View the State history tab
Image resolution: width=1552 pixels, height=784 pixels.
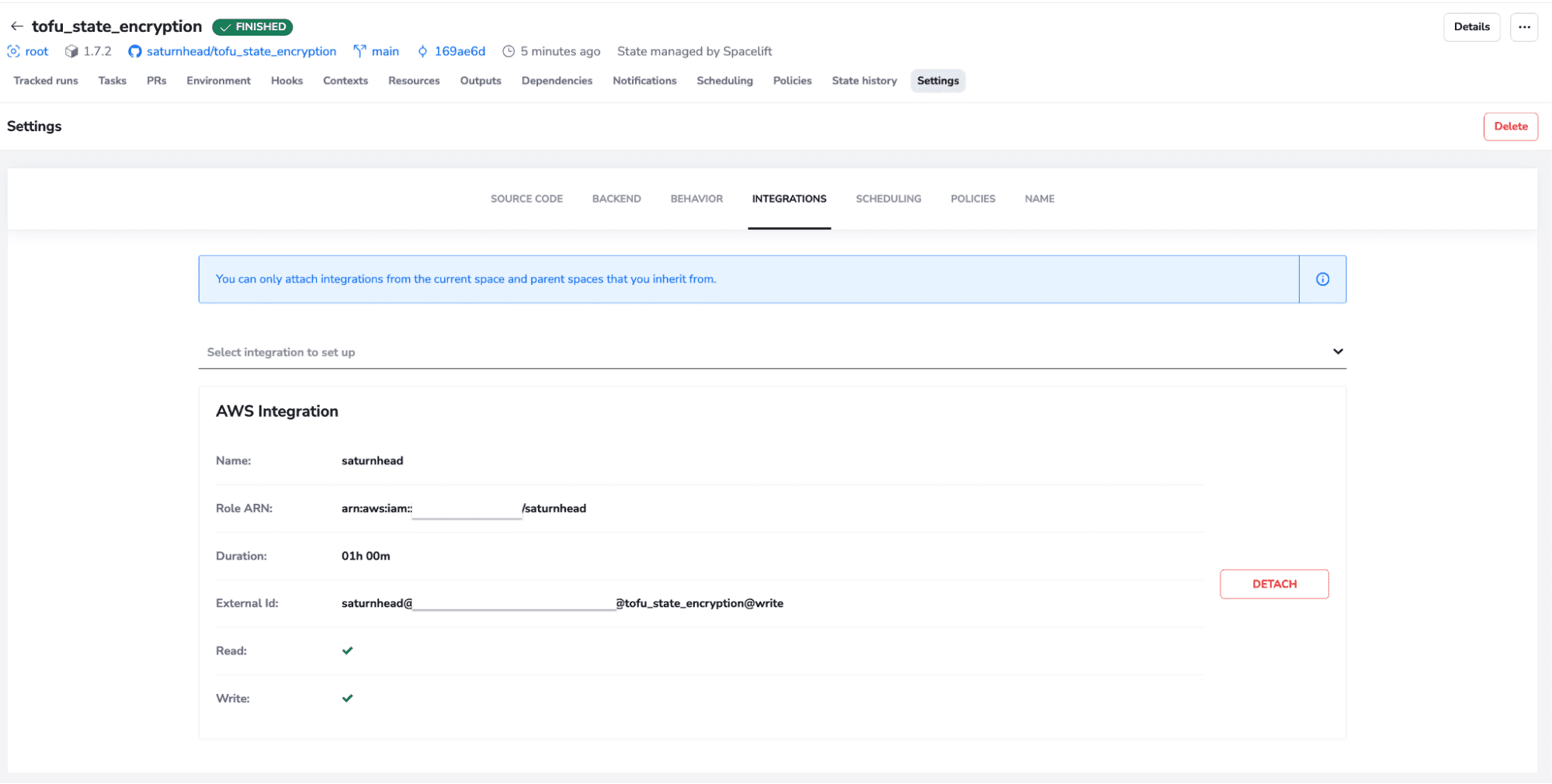point(864,81)
